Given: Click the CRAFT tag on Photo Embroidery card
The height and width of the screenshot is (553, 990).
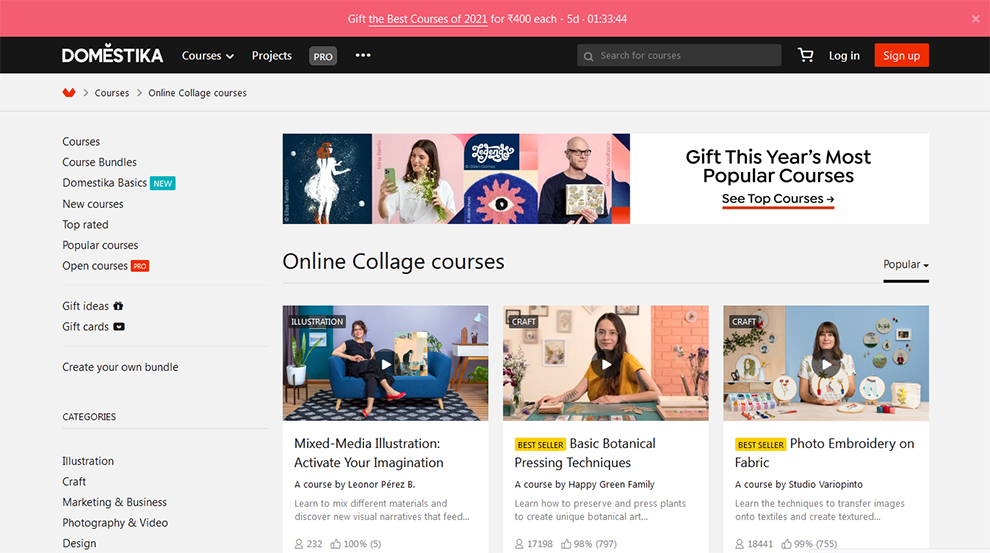Looking at the screenshot, I should (744, 321).
